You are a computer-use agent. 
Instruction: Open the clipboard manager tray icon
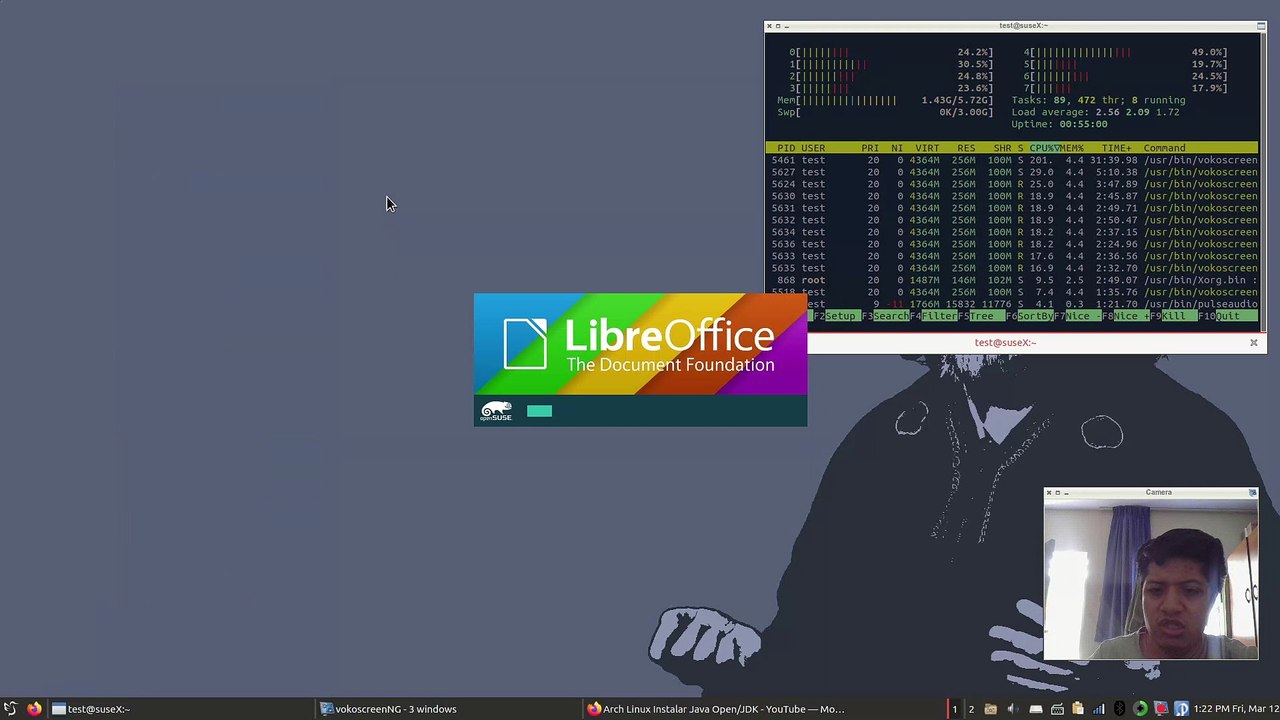(1078, 709)
